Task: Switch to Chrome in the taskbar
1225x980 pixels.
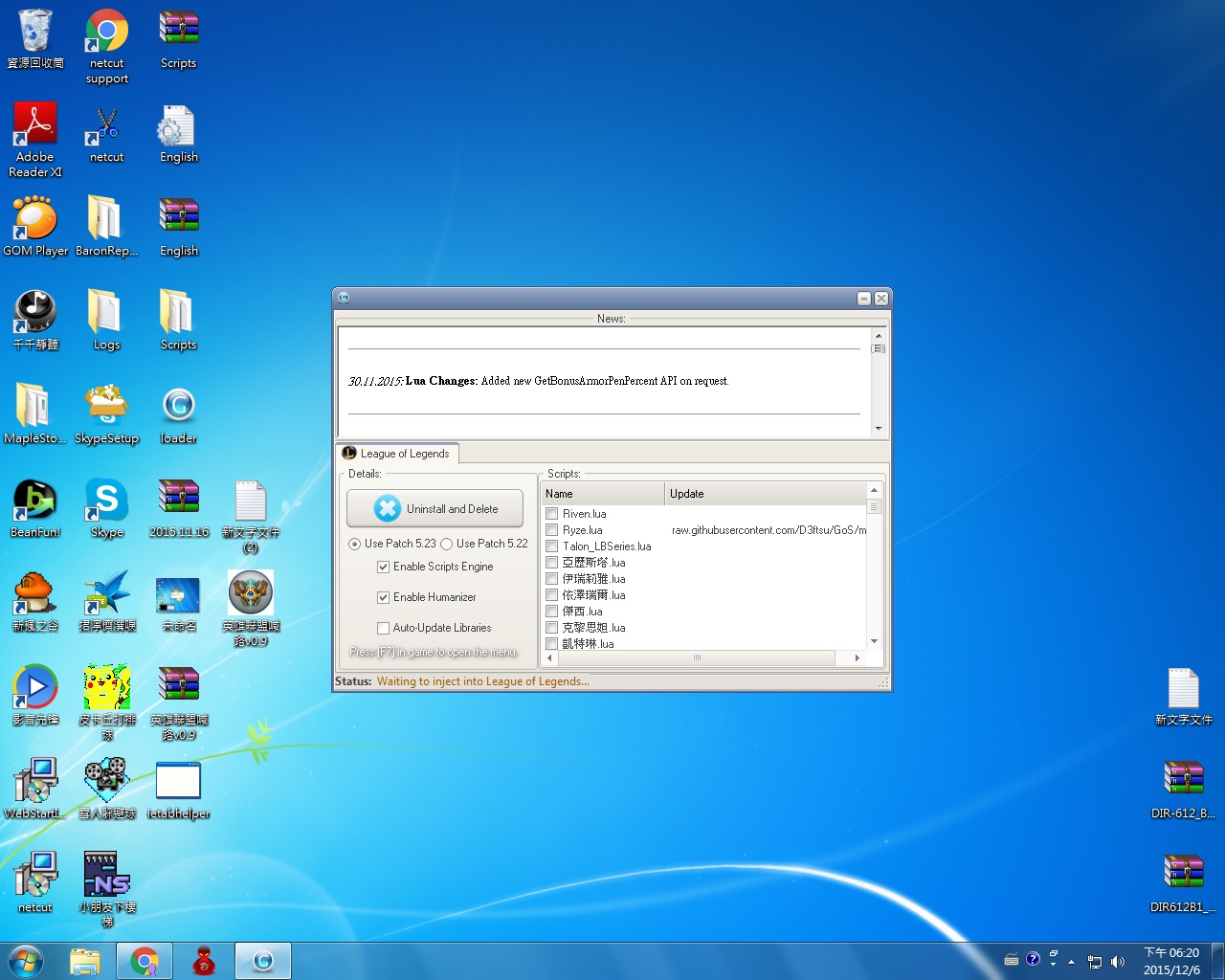Action: tap(145, 961)
